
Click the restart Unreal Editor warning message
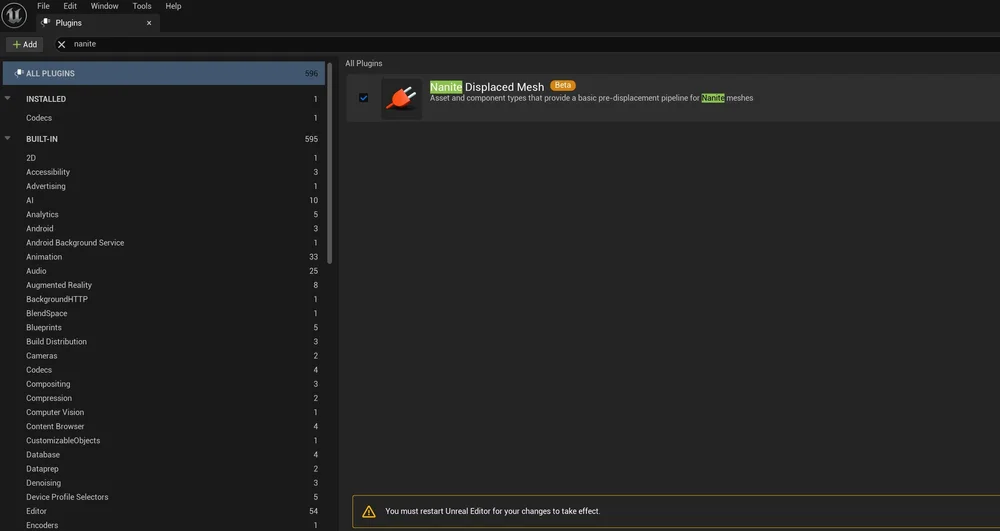(x=492, y=511)
